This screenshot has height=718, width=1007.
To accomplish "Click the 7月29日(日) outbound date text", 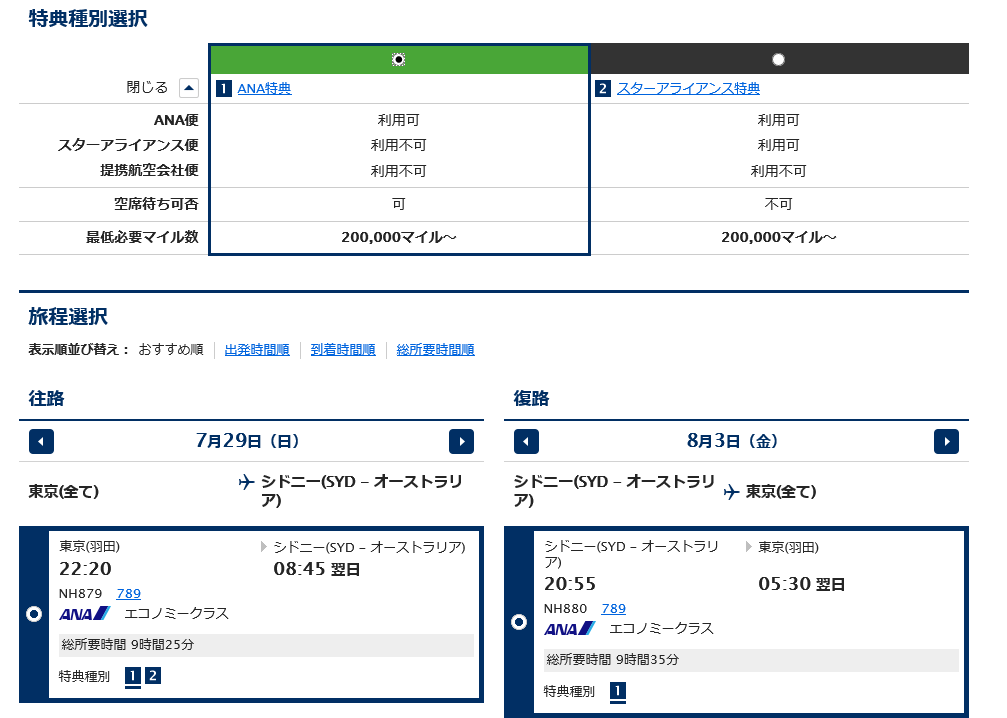I will click(247, 441).
